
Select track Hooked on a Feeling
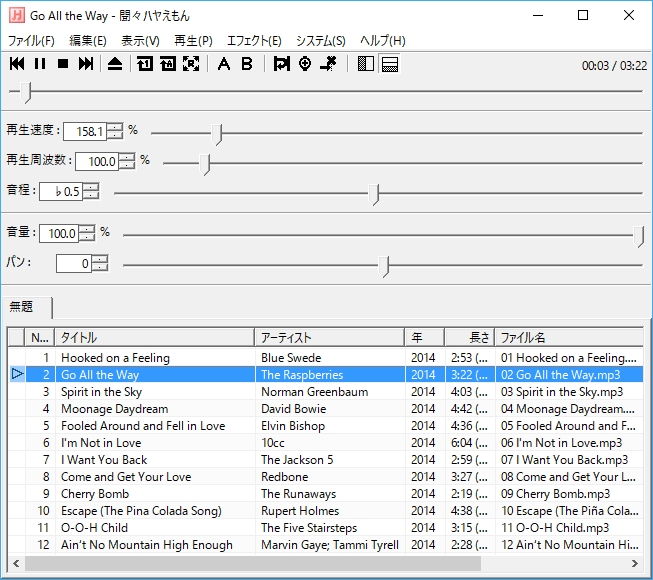click(x=326, y=358)
